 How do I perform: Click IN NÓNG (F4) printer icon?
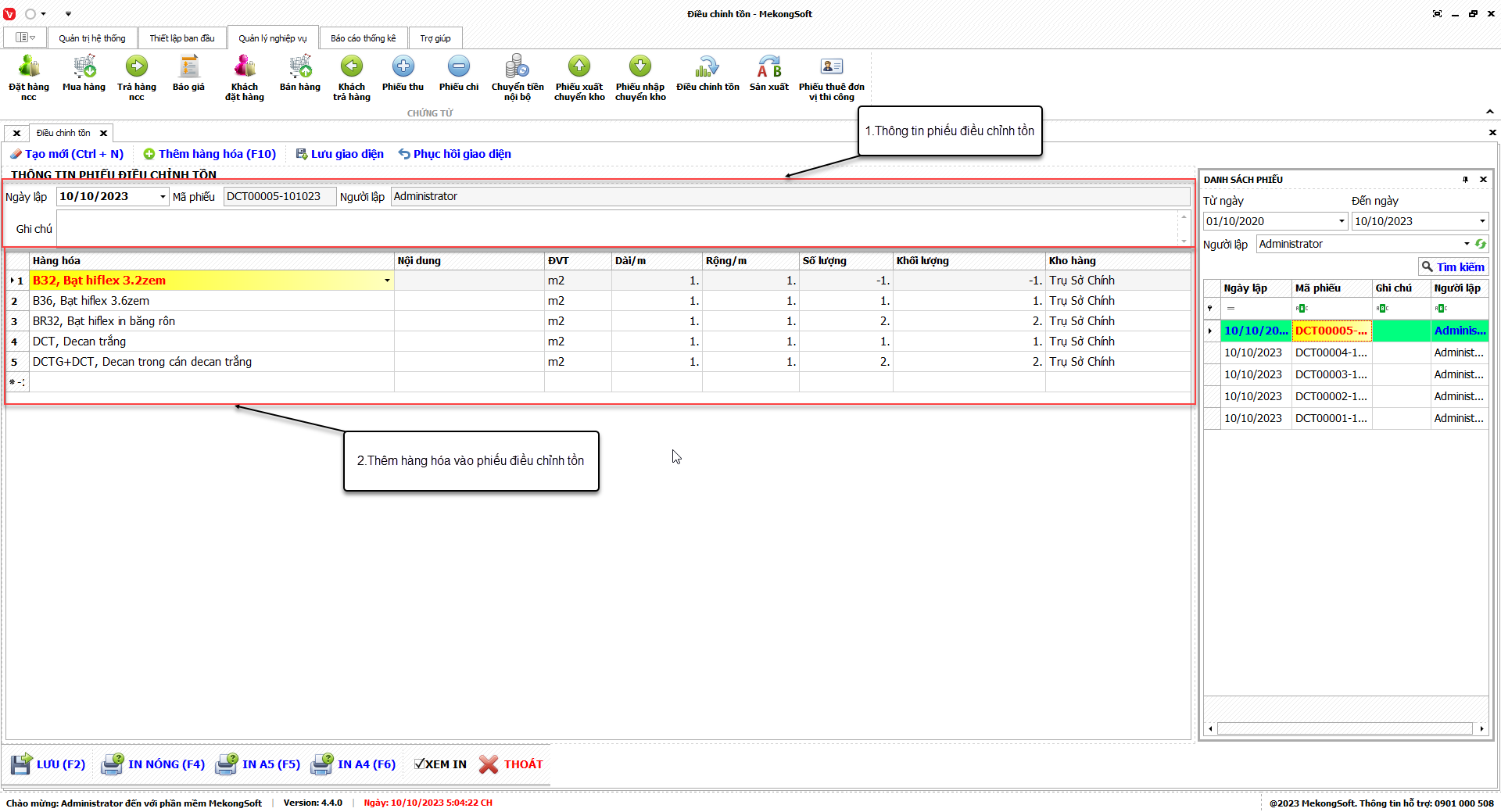(x=113, y=764)
